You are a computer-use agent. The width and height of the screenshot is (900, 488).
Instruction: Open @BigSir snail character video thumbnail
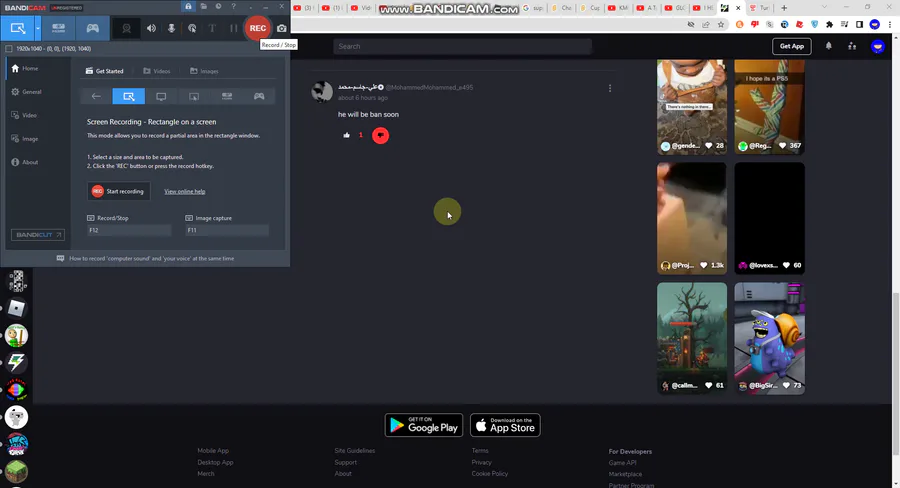[769, 338]
